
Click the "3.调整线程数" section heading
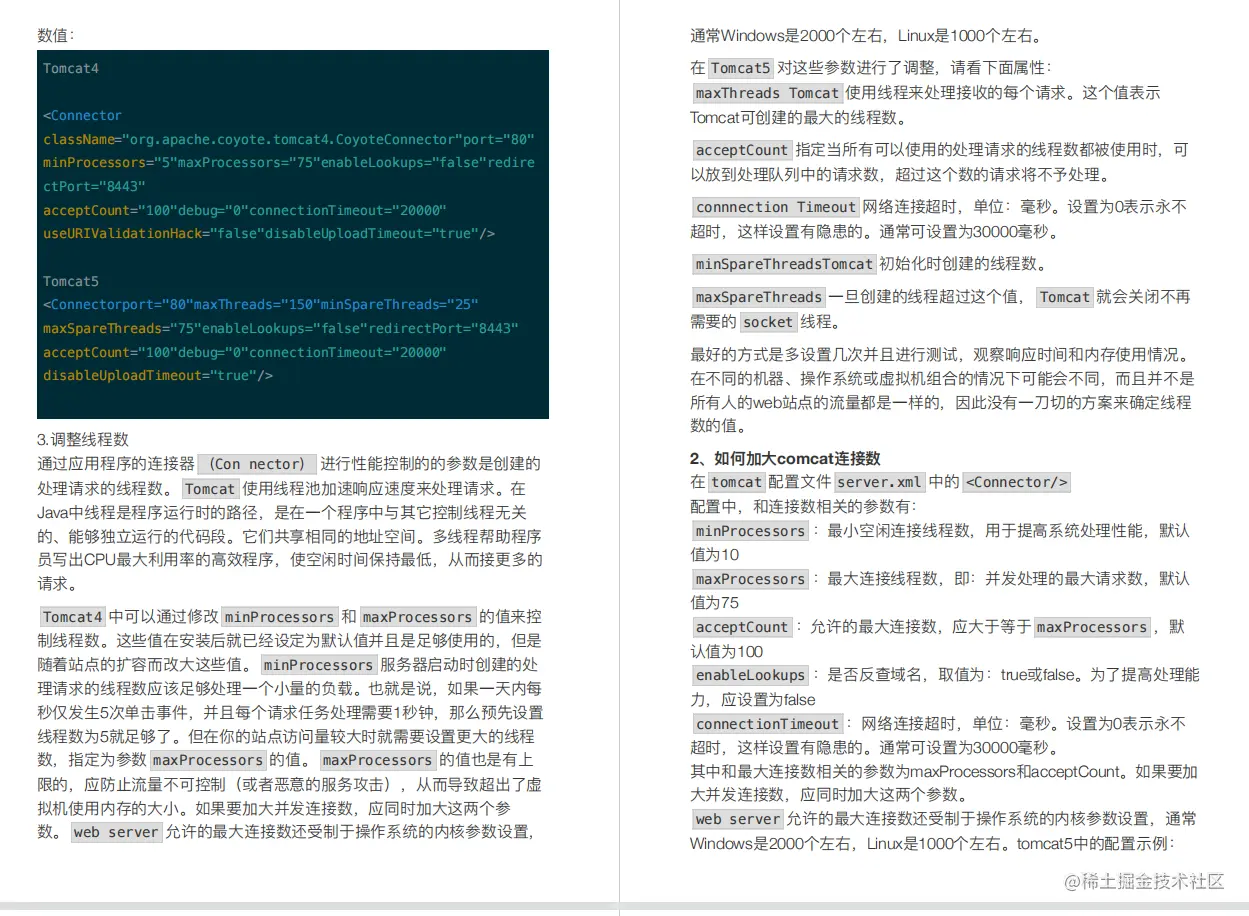click(83, 440)
